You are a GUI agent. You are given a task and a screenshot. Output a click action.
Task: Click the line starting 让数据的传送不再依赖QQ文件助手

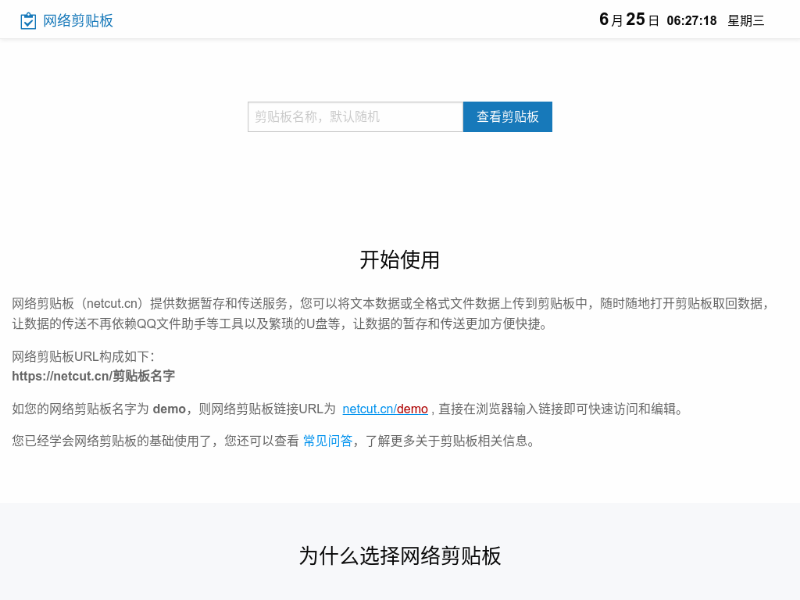[x=280, y=324]
